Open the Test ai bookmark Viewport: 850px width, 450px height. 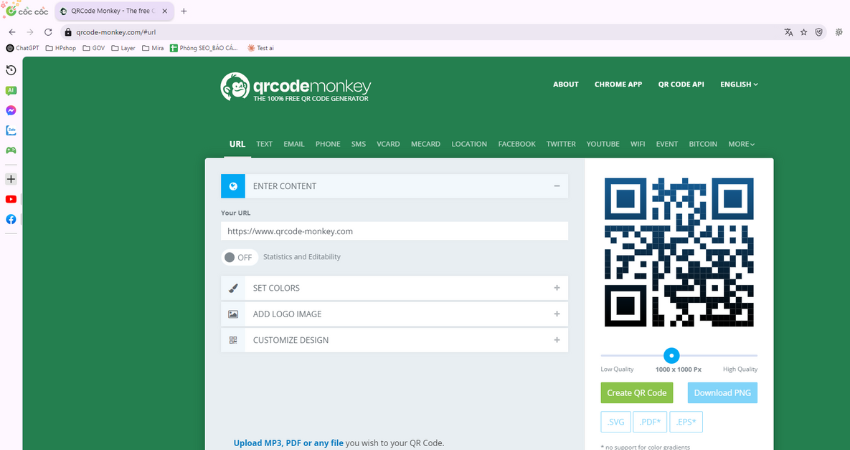point(261,48)
